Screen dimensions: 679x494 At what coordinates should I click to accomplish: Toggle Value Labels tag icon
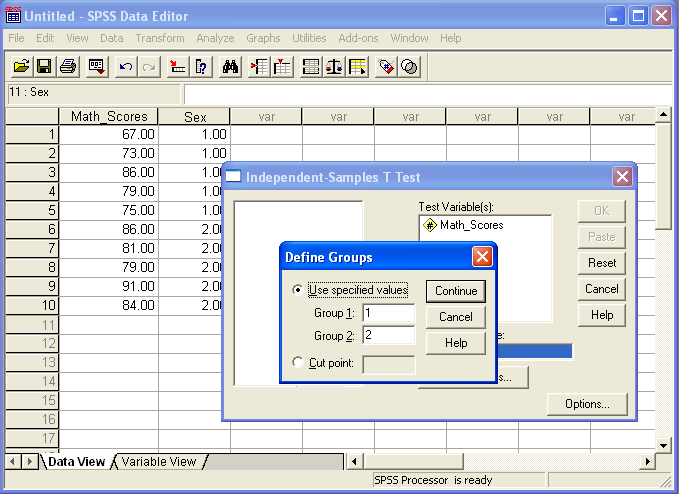386,67
